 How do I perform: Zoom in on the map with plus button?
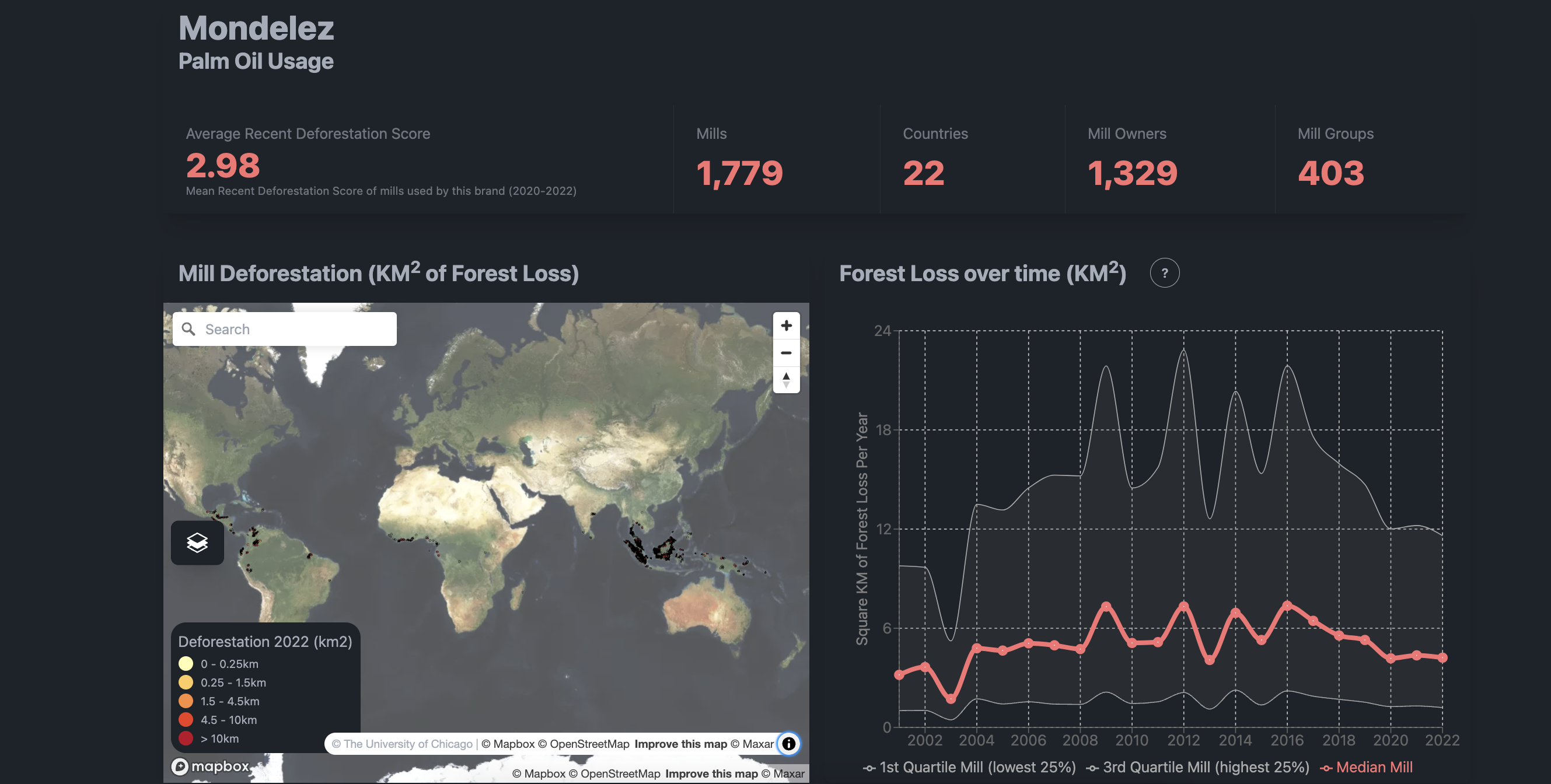[x=787, y=325]
